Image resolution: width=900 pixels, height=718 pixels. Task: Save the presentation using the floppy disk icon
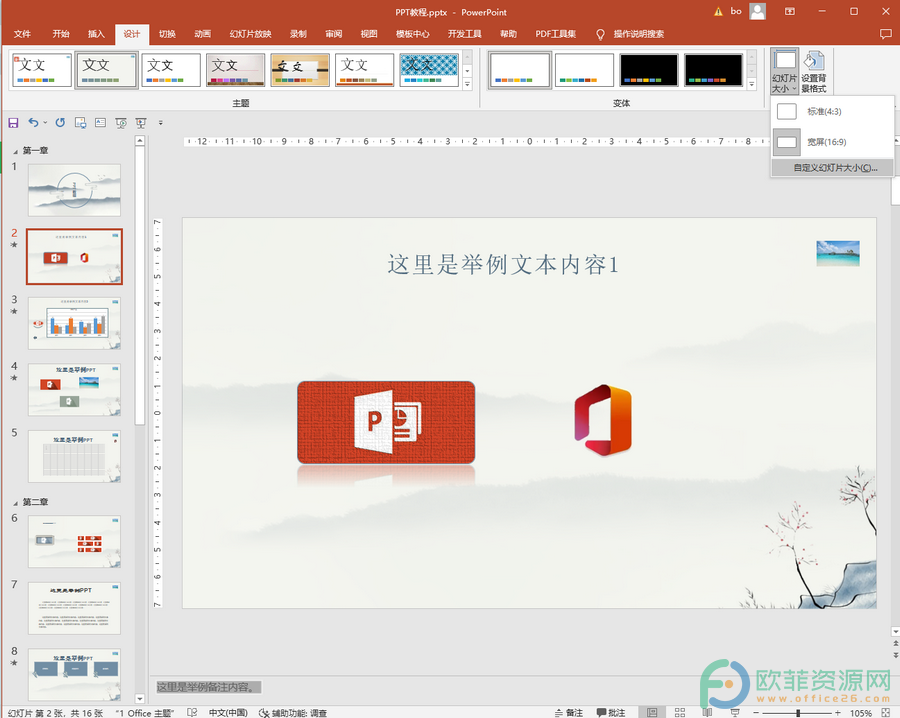click(13, 122)
